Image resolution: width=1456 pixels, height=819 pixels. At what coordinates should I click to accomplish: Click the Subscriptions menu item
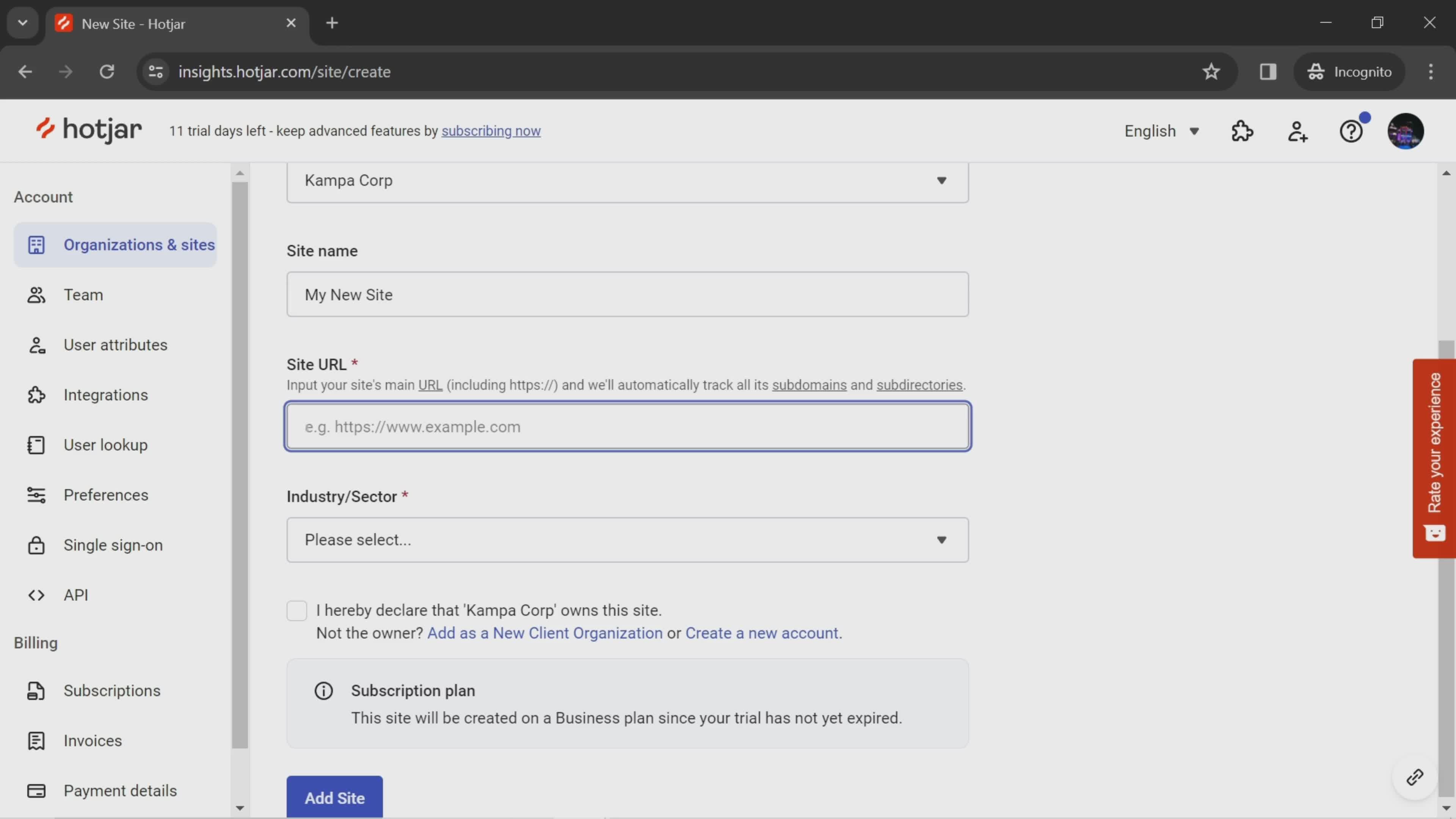(x=112, y=690)
